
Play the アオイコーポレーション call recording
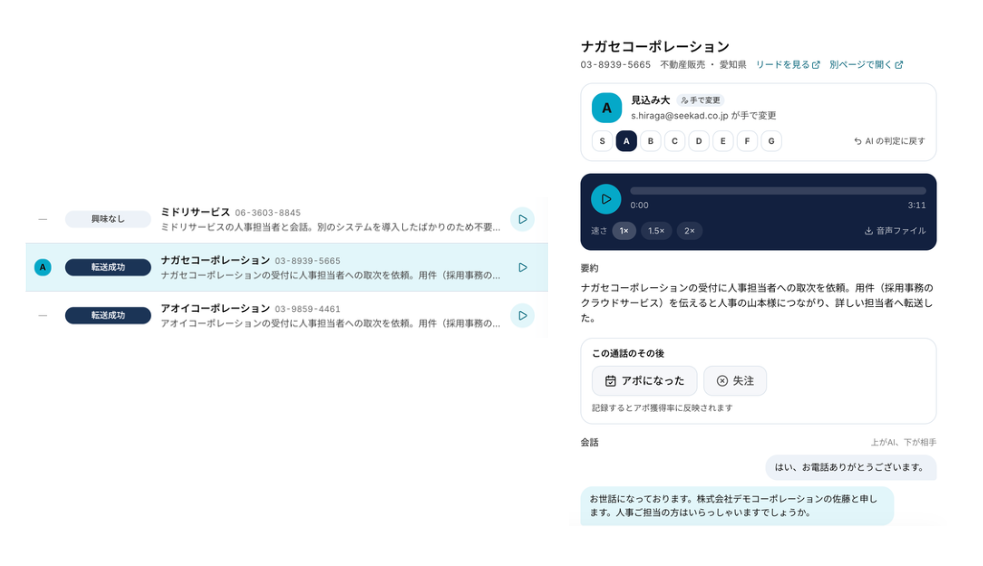[522, 315]
